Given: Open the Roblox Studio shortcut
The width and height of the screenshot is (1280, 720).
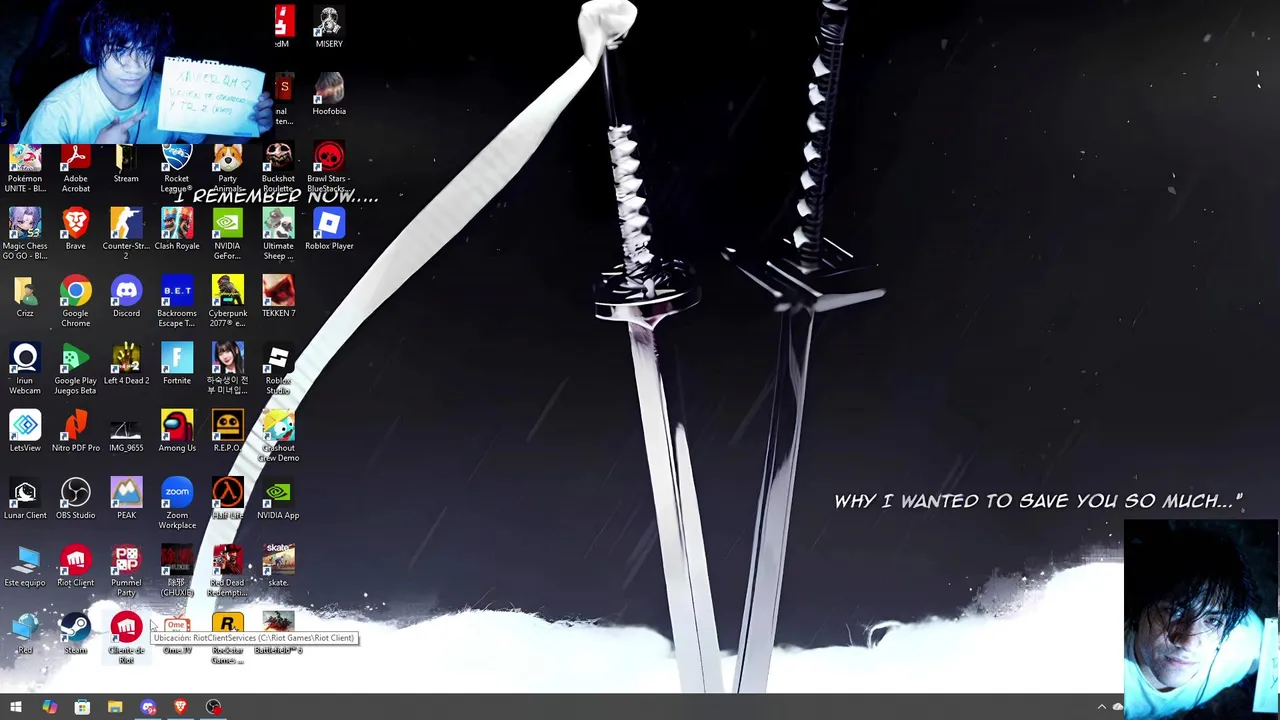Looking at the screenshot, I should point(278,369).
